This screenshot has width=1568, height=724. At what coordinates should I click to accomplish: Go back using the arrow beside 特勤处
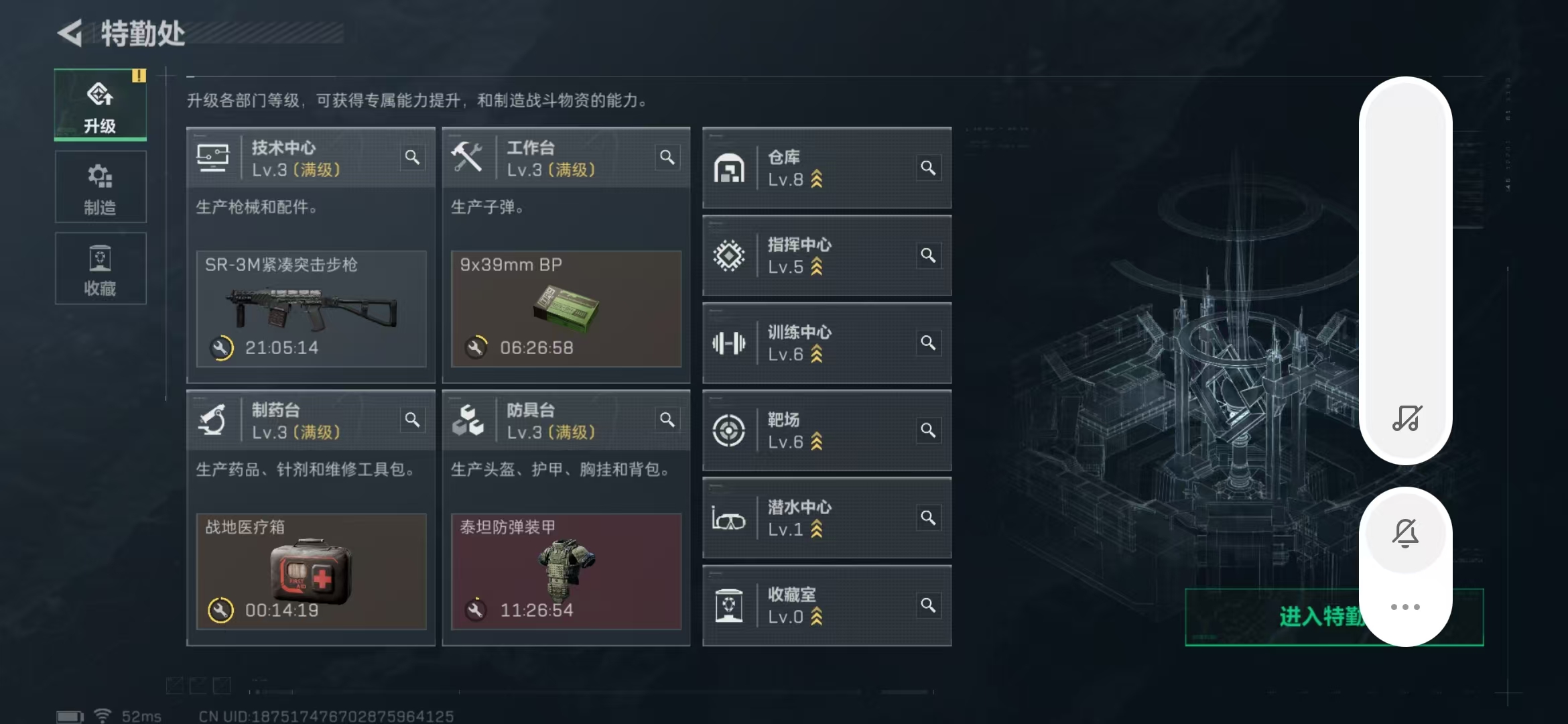pyautogui.click(x=70, y=33)
